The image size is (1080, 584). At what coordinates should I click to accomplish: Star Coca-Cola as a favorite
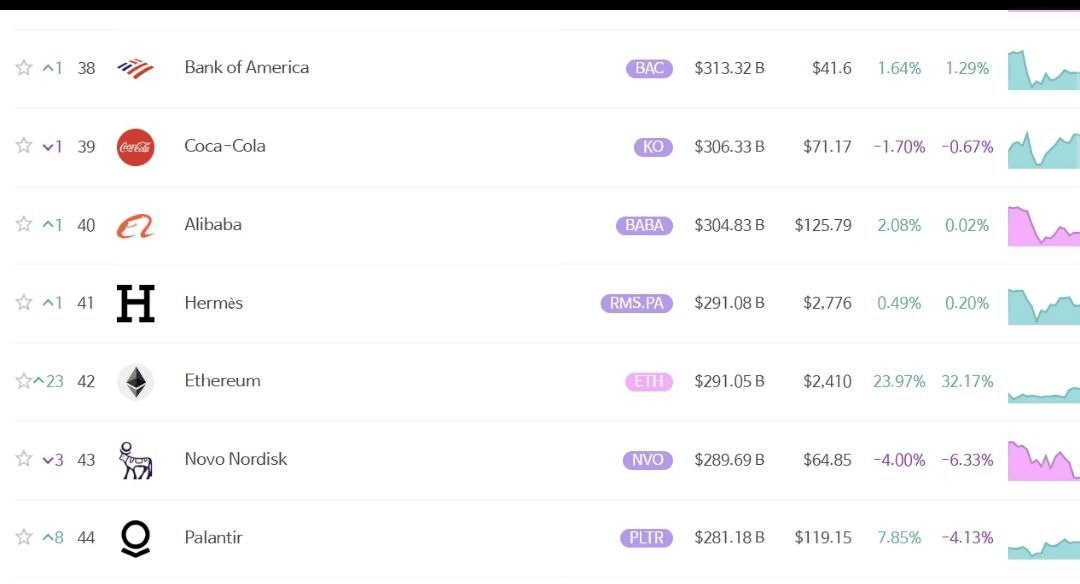(24, 146)
